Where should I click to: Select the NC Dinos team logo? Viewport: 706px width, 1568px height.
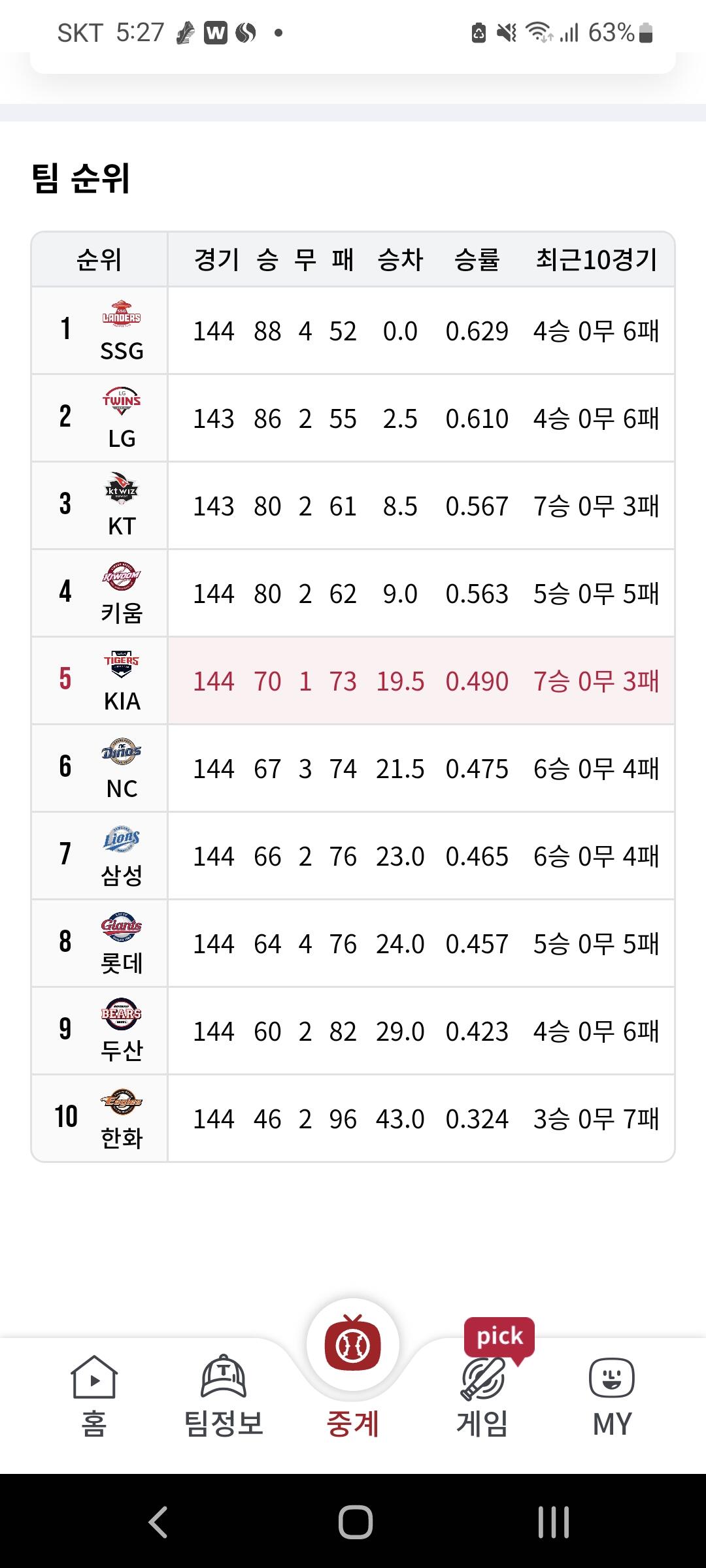122,751
